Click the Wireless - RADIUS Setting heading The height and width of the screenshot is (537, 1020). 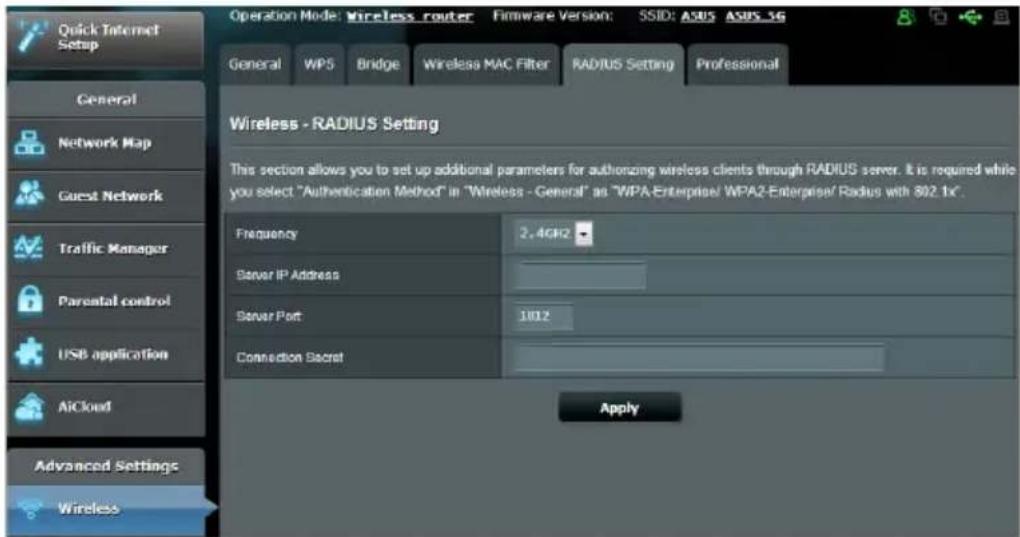[x=334, y=124]
